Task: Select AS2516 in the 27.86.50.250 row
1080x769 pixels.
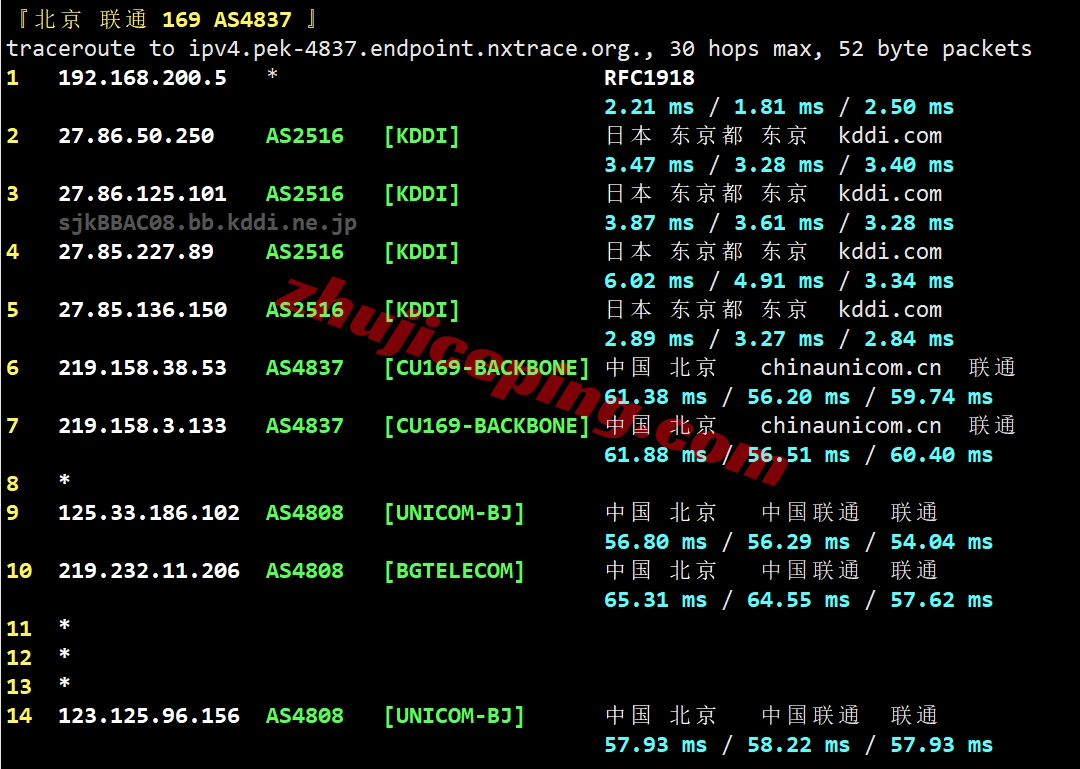Action: [304, 136]
